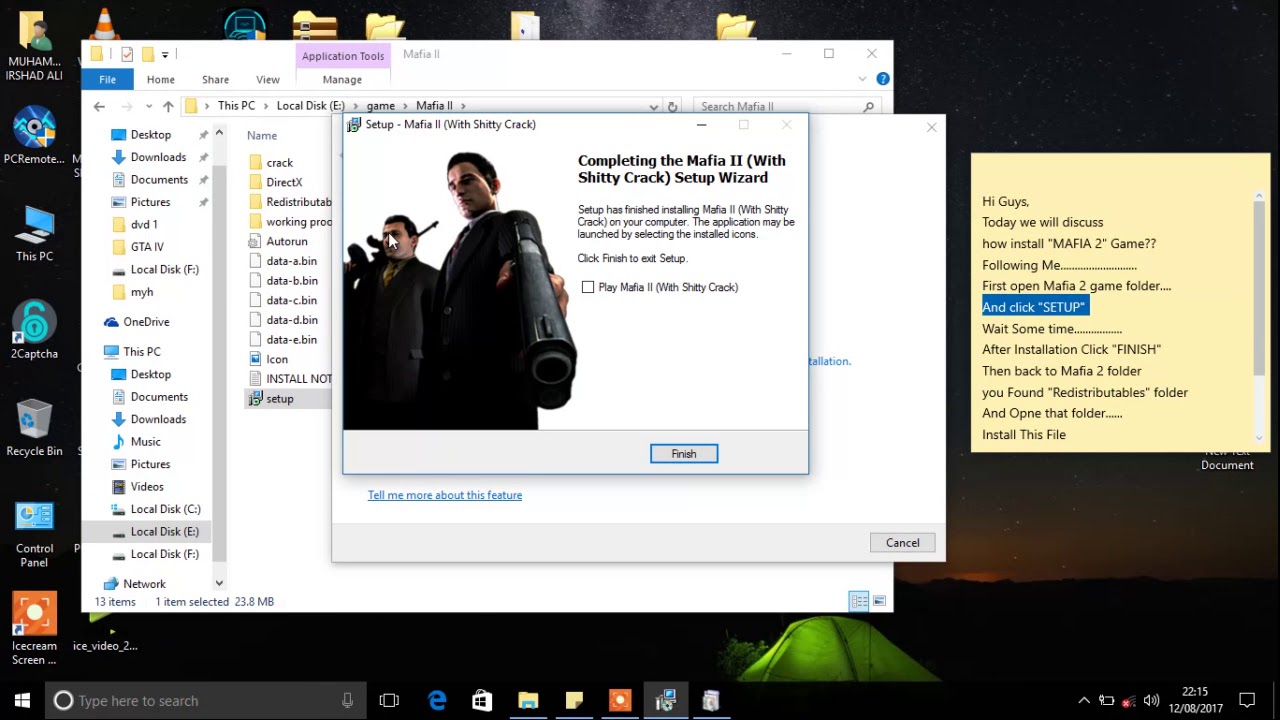The height and width of the screenshot is (720, 1280).
Task: Launch Microsoft Edge from taskbar
Action: click(437, 701)
